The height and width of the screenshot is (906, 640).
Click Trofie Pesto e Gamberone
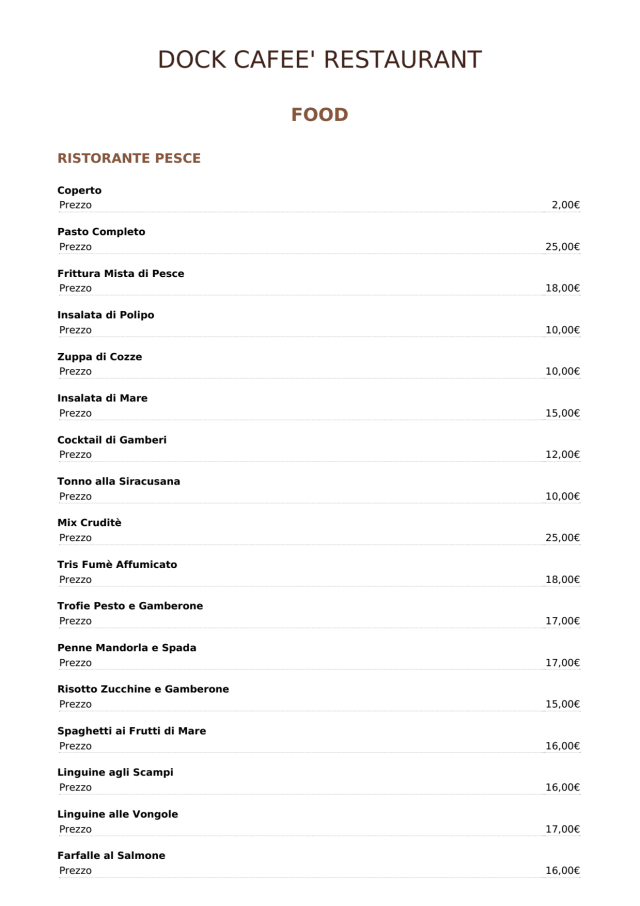click(x=130, y=606)
